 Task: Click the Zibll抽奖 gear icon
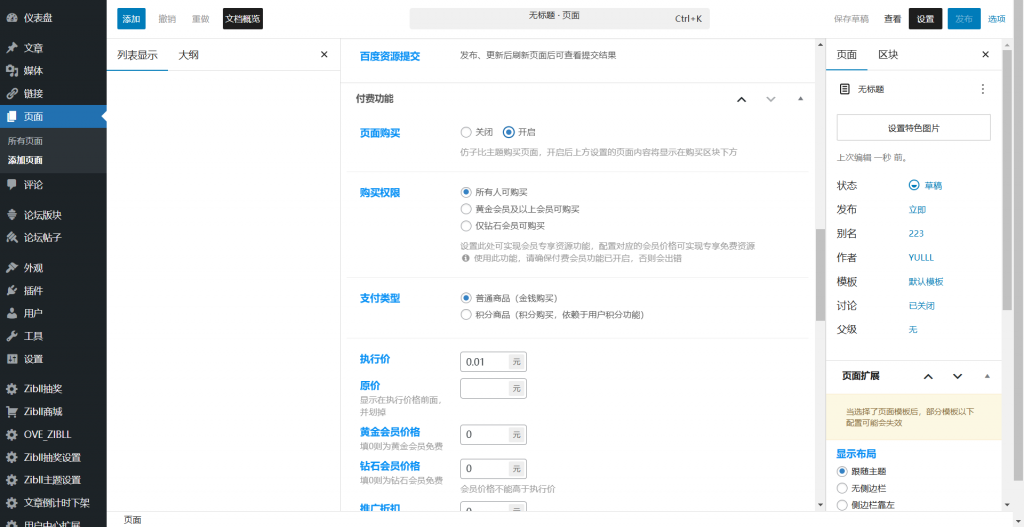coord(12,389)
